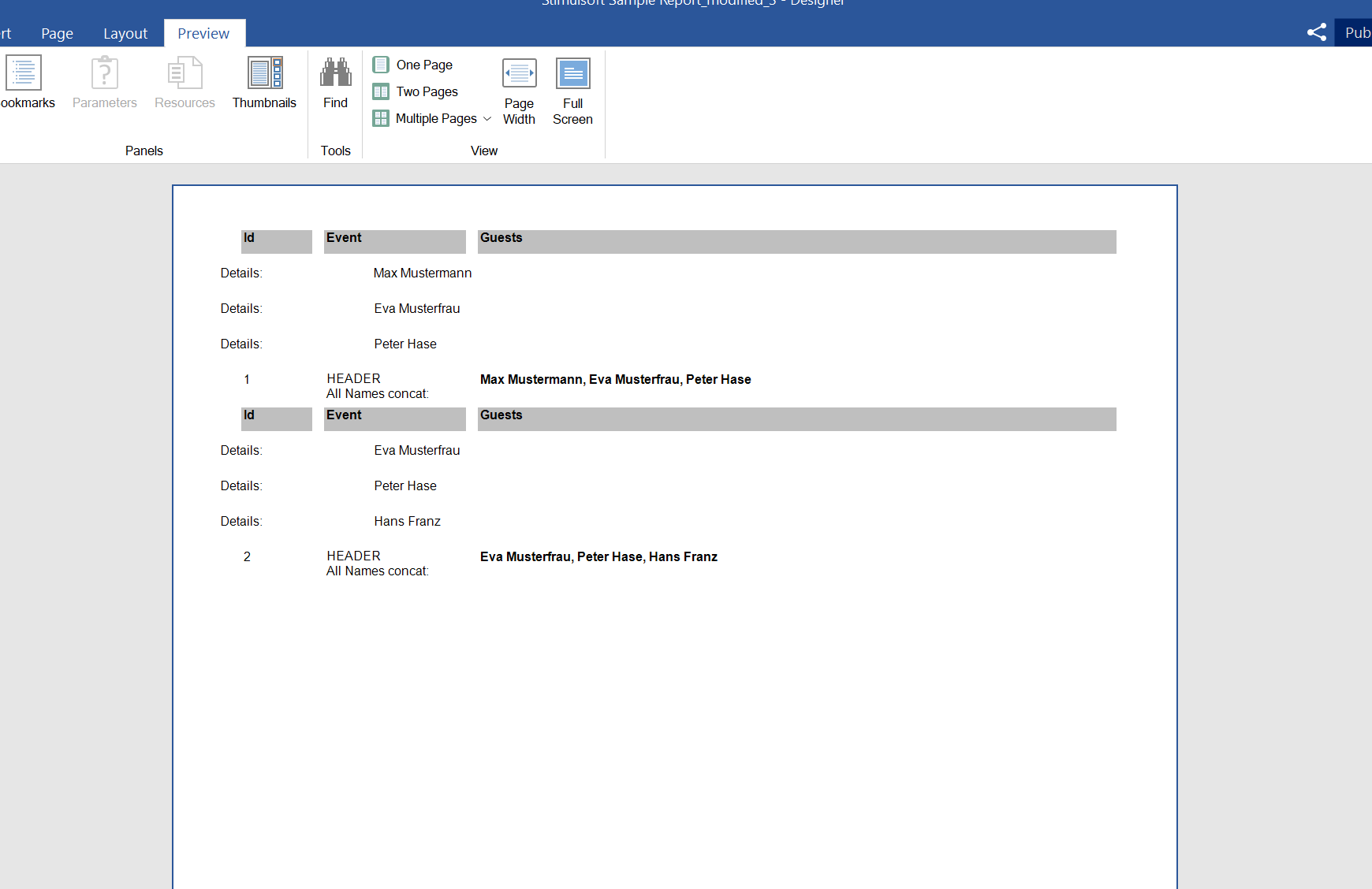Click the share icon
The height and width of the screenshot is (889, 1372).
tap(1317, 32)
